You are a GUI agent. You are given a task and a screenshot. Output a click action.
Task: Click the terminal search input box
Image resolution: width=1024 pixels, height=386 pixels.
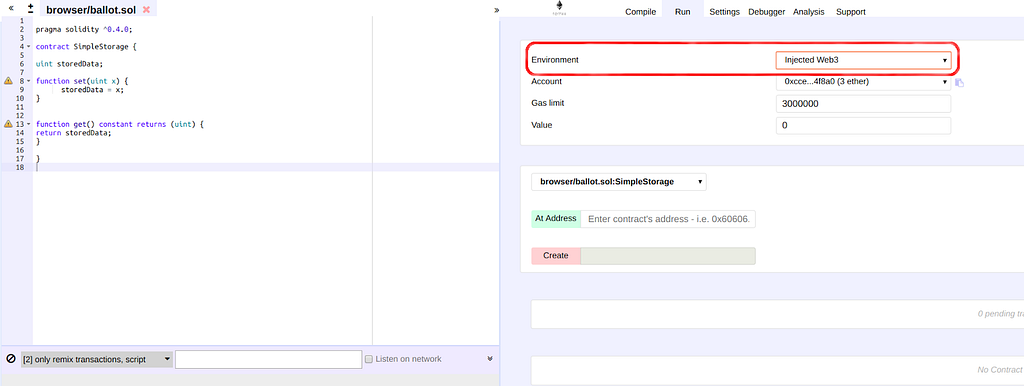[x=268, y=359]
